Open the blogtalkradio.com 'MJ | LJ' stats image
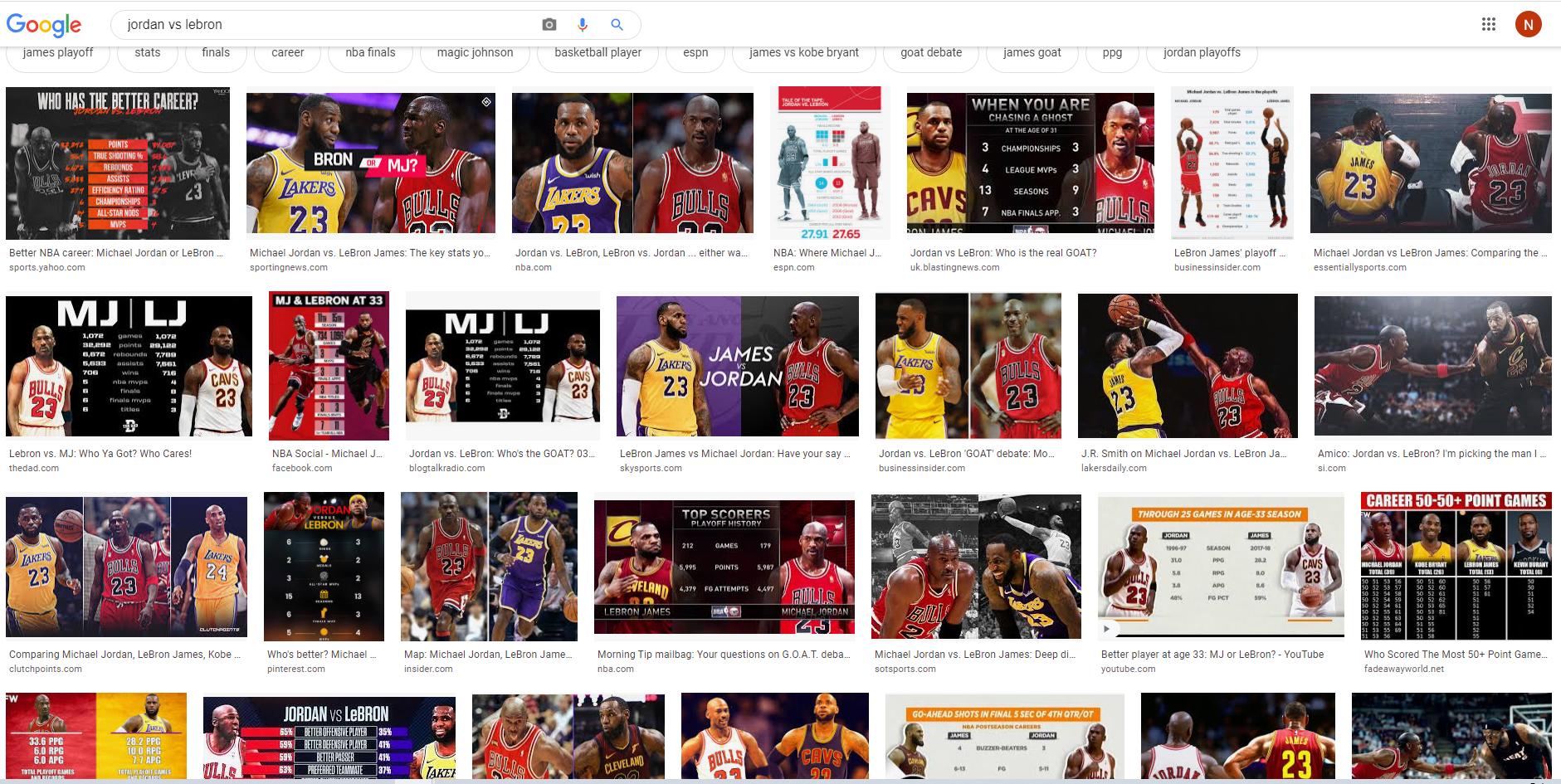The image size is (1561, 784). click(x=503, y=366)
